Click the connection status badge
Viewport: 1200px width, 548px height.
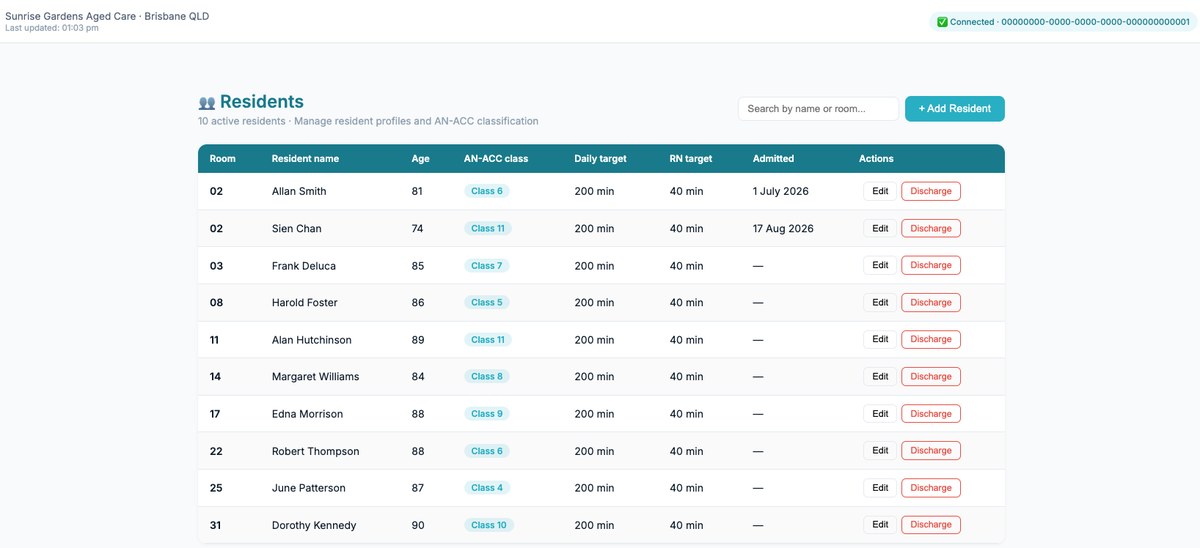[1063, 22]
